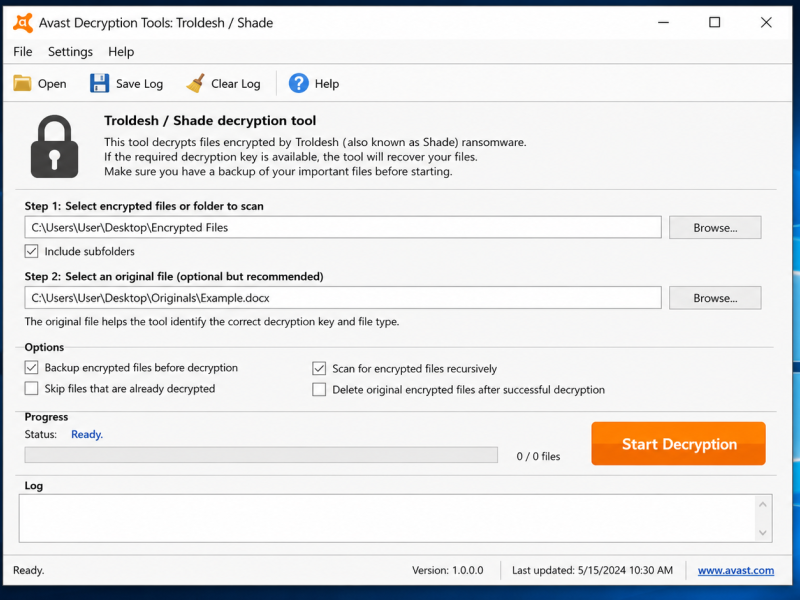Click the Clear Log broom icon
This screenshot has height=600, width=800.
[x=195, y=83]
